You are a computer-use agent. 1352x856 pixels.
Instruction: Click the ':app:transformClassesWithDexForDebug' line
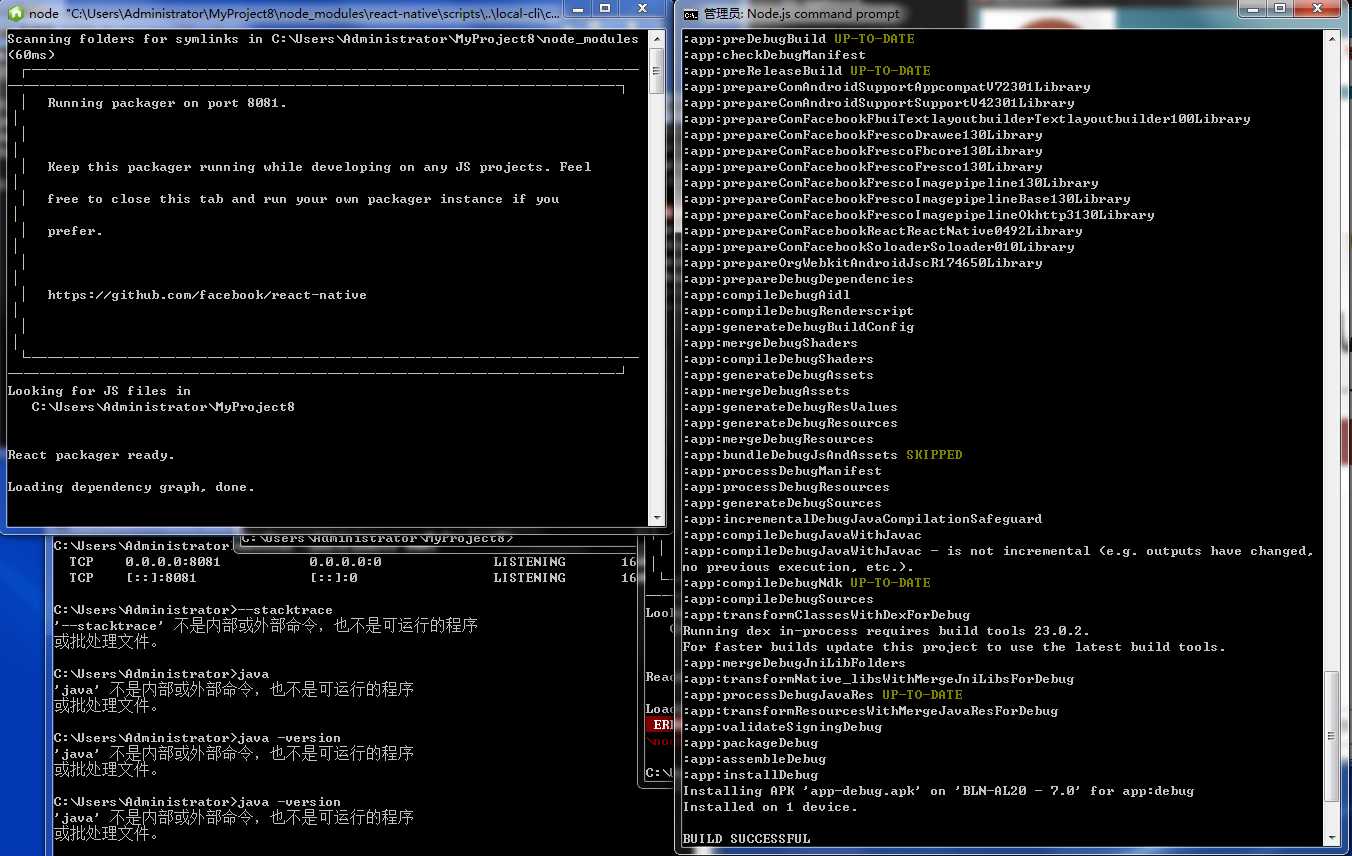point(826,615)
